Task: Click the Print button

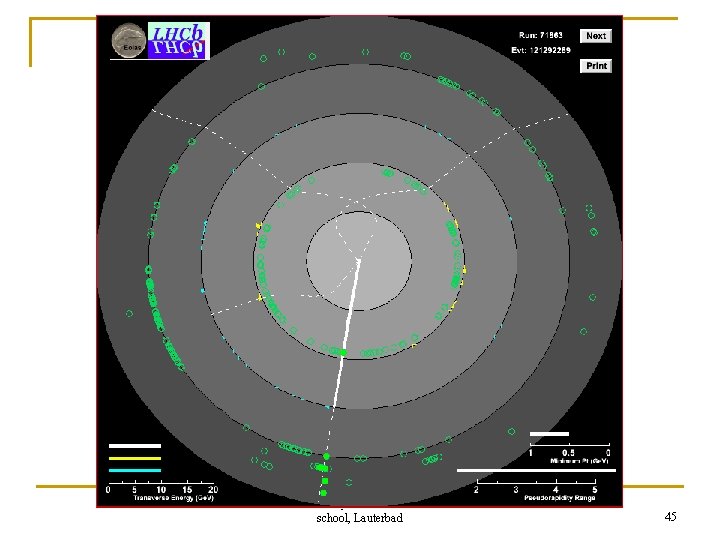Action: (x=596, y=66)
